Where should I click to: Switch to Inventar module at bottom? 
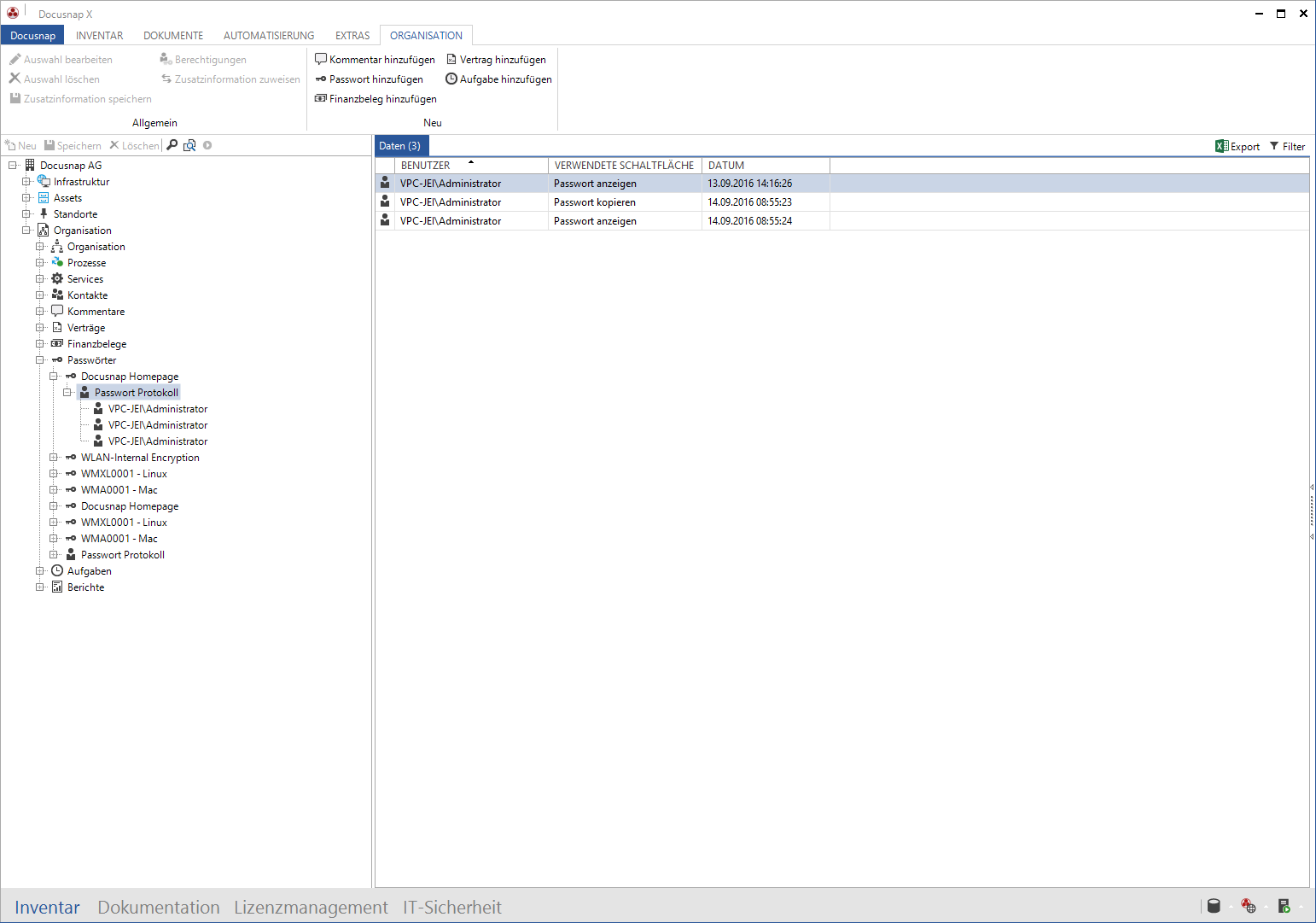pos(47,907)
